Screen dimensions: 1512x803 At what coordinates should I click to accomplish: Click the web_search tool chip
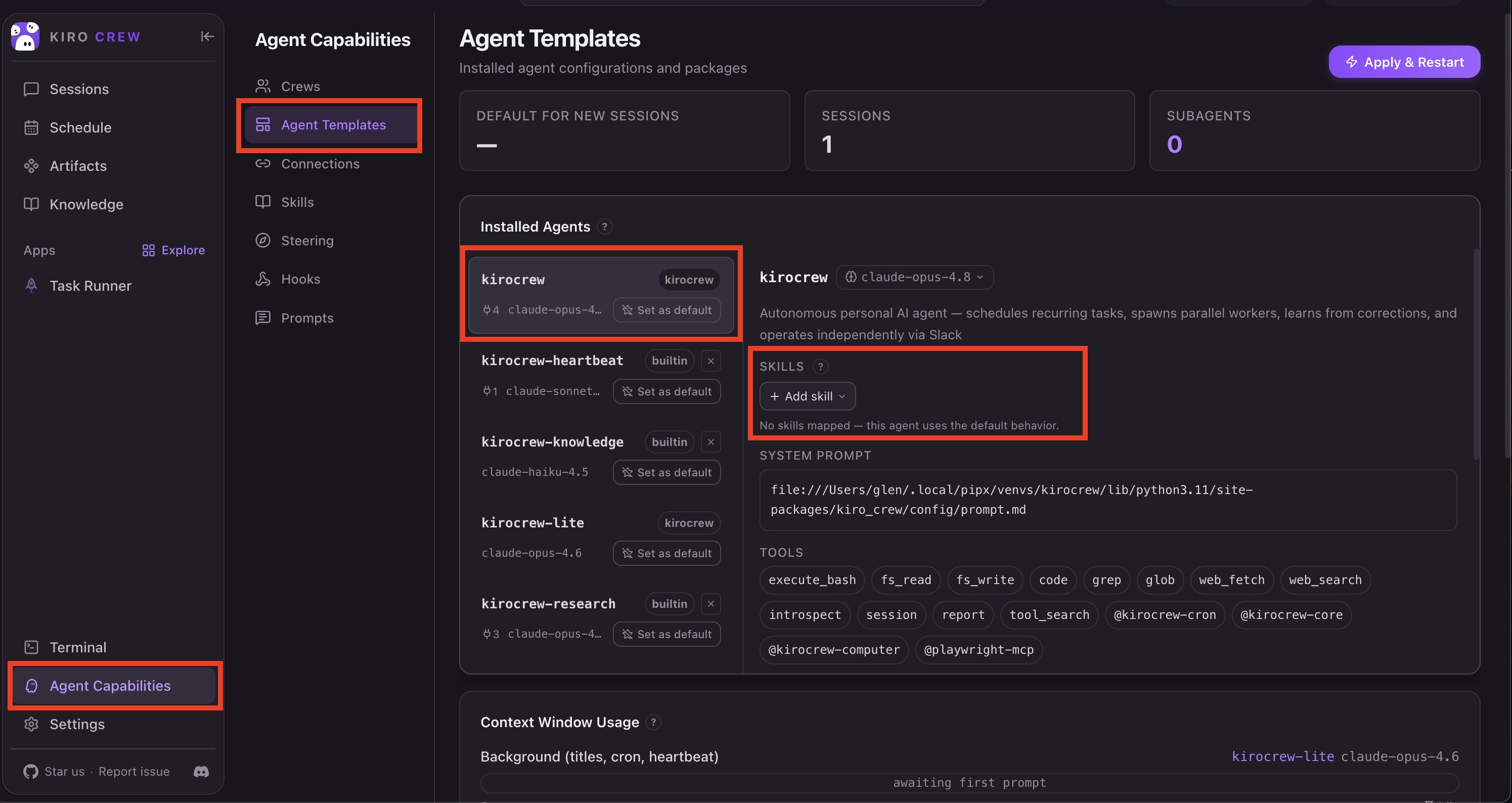point(1325,580)
